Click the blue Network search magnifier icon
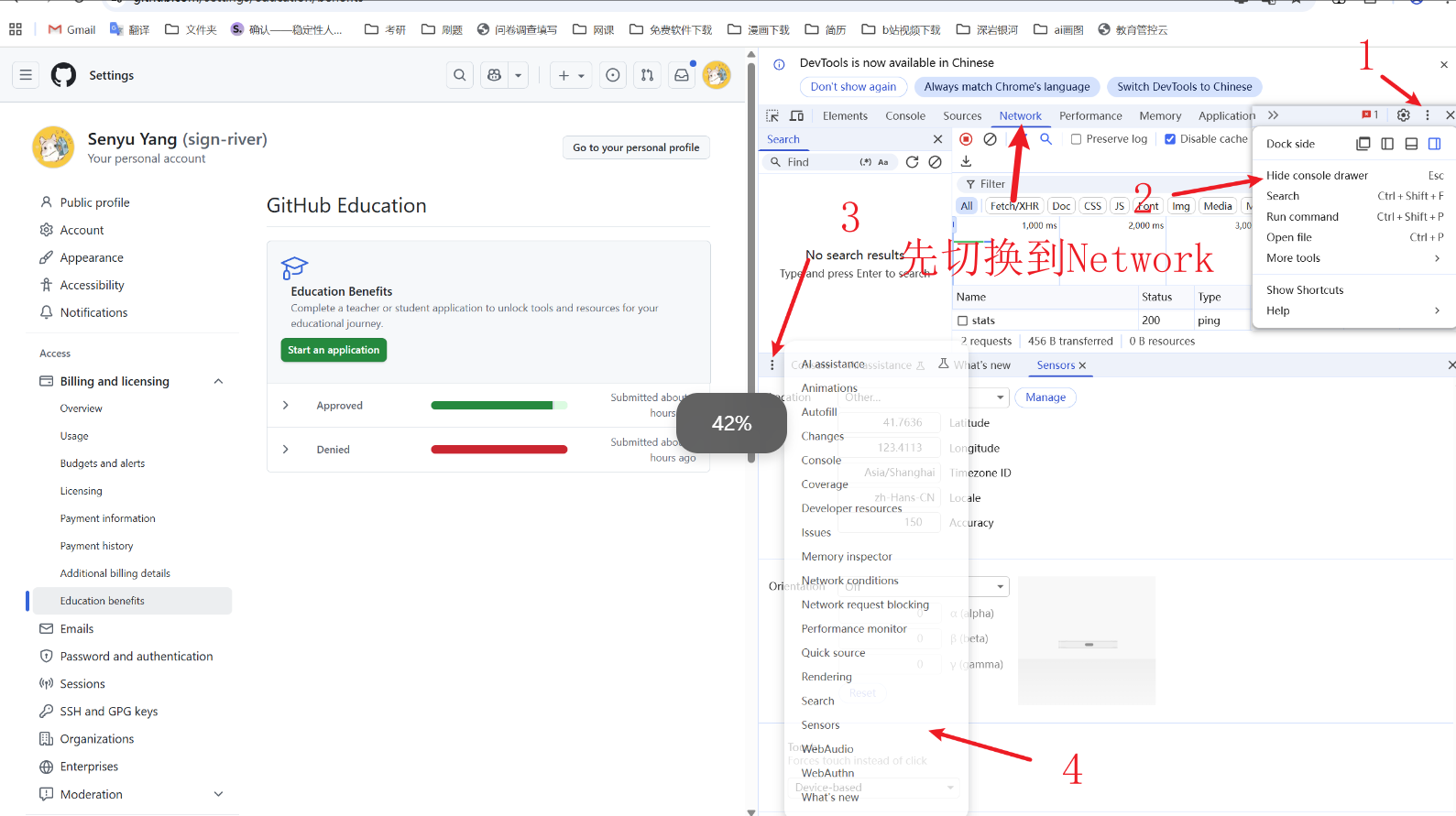 tap(1045, 139)
